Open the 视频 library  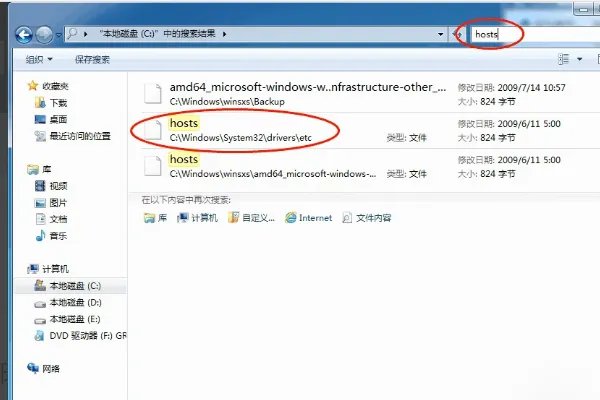(51, 186)
